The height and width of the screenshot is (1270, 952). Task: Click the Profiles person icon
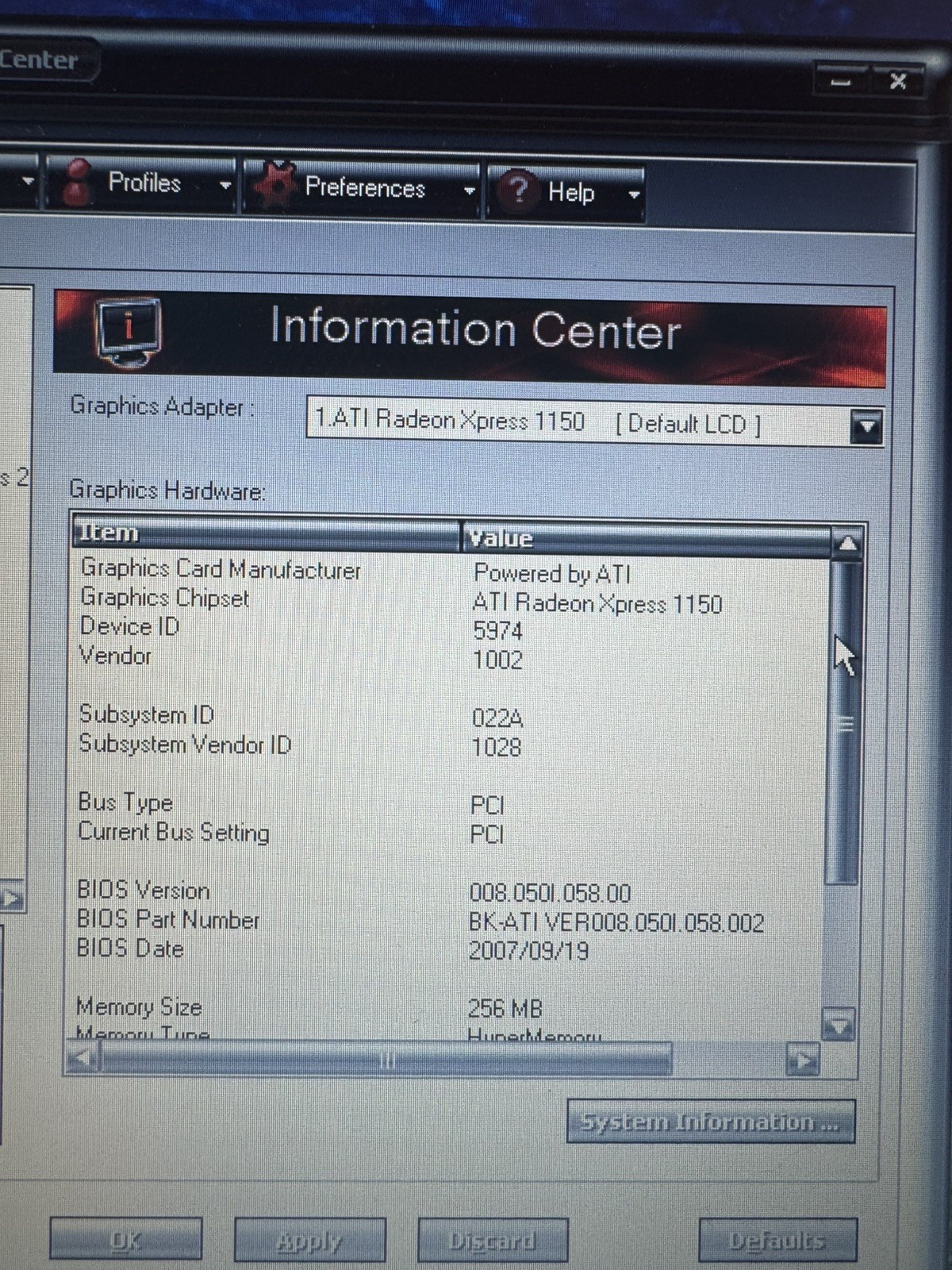click(x=77, y=183)
